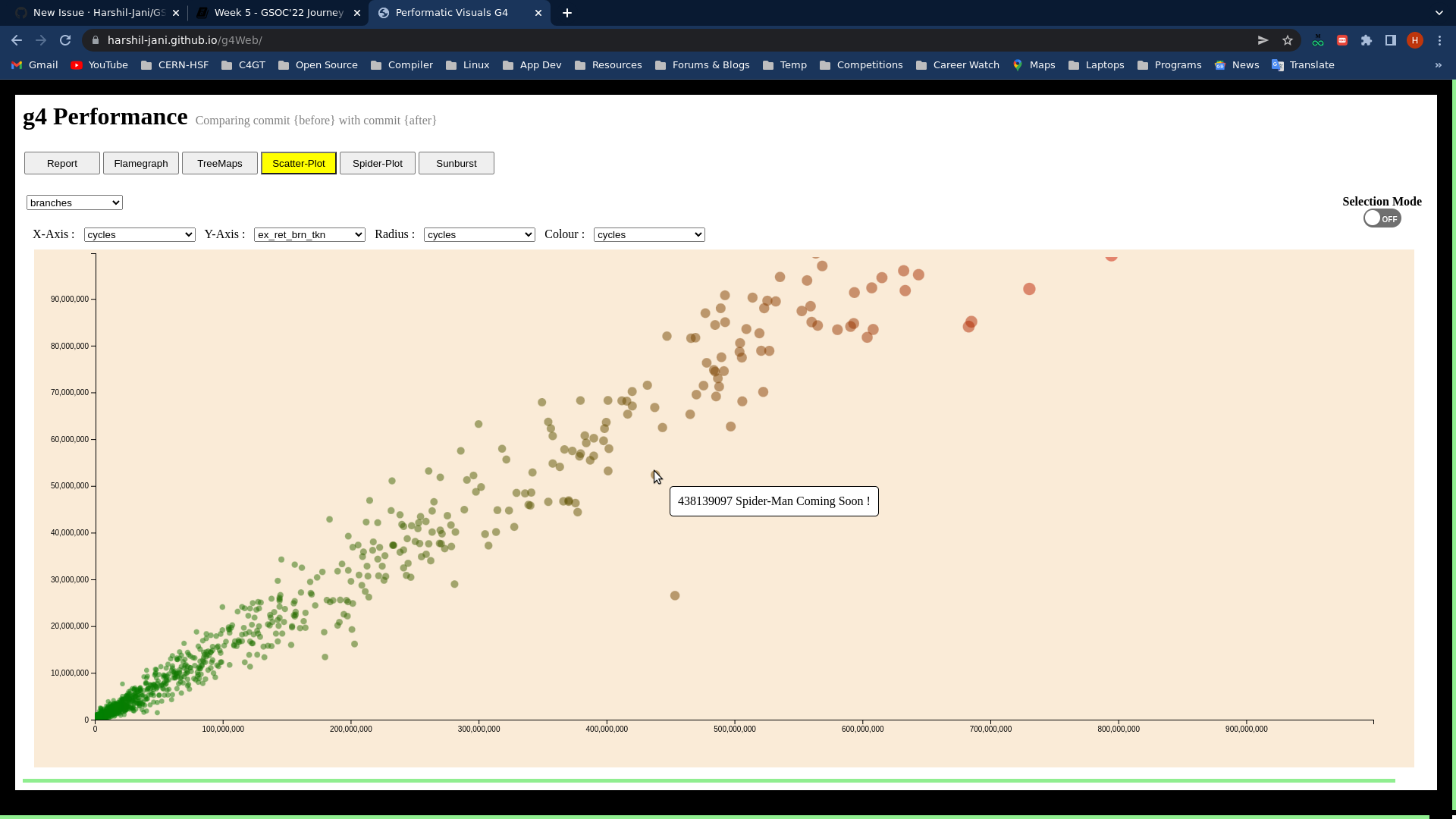The height and width of the screenshot is (819, 1456).
Task: Switch to the Report view
Action: tap(62, 163)
